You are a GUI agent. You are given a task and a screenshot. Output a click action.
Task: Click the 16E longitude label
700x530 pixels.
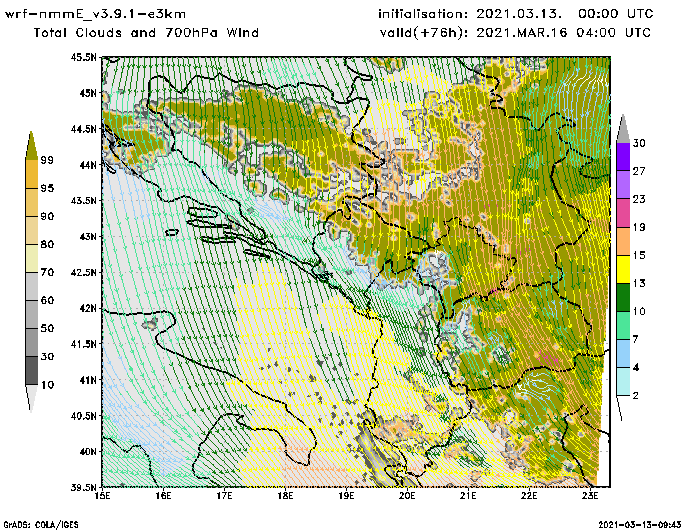(163, 496)
